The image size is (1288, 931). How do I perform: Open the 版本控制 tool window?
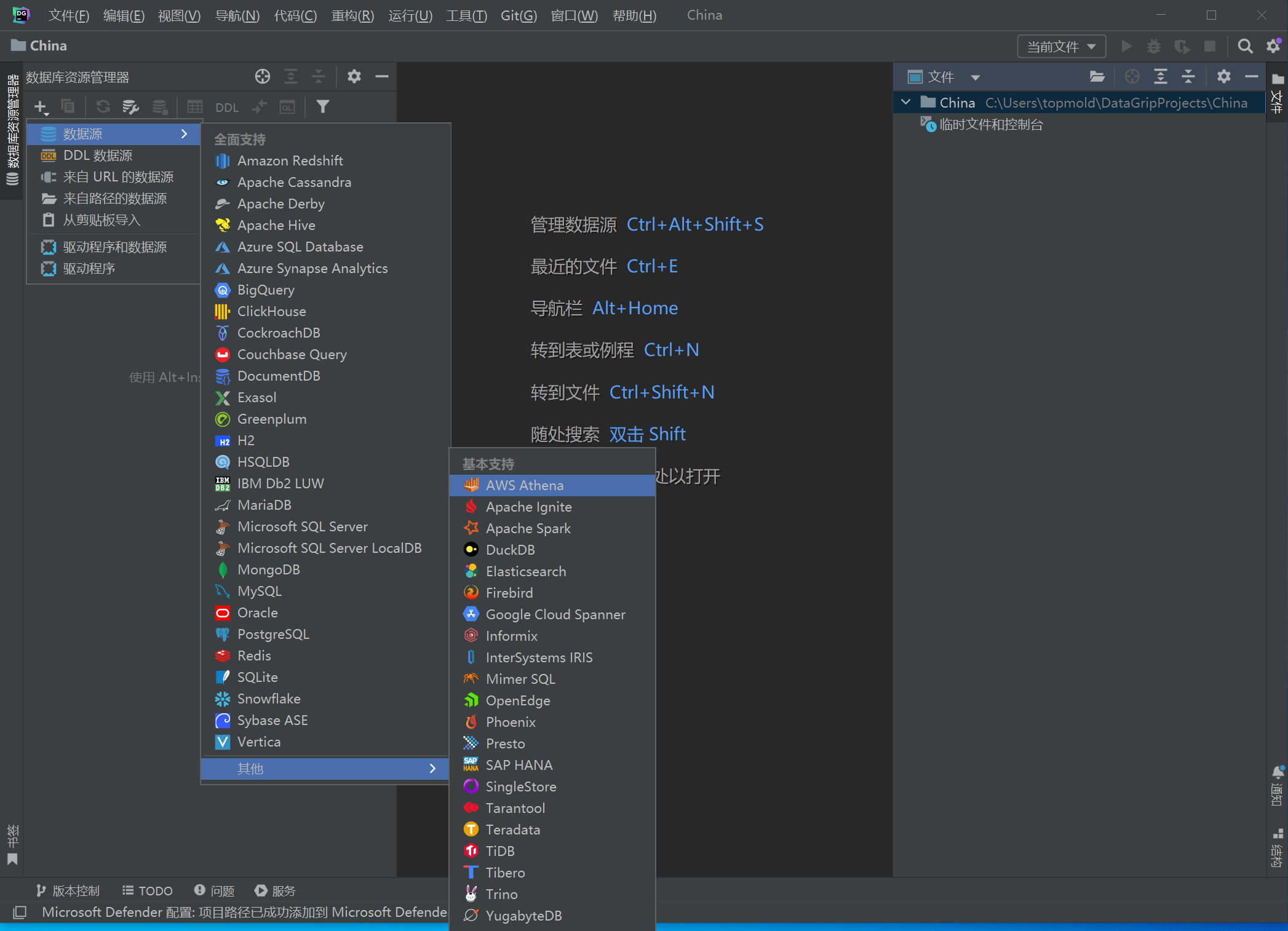[x=68, y=891]
